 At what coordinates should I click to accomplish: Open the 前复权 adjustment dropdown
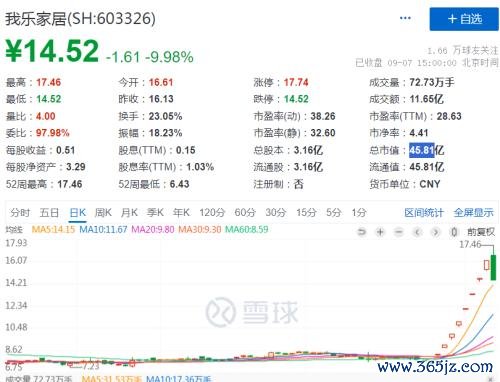[481, 232]
